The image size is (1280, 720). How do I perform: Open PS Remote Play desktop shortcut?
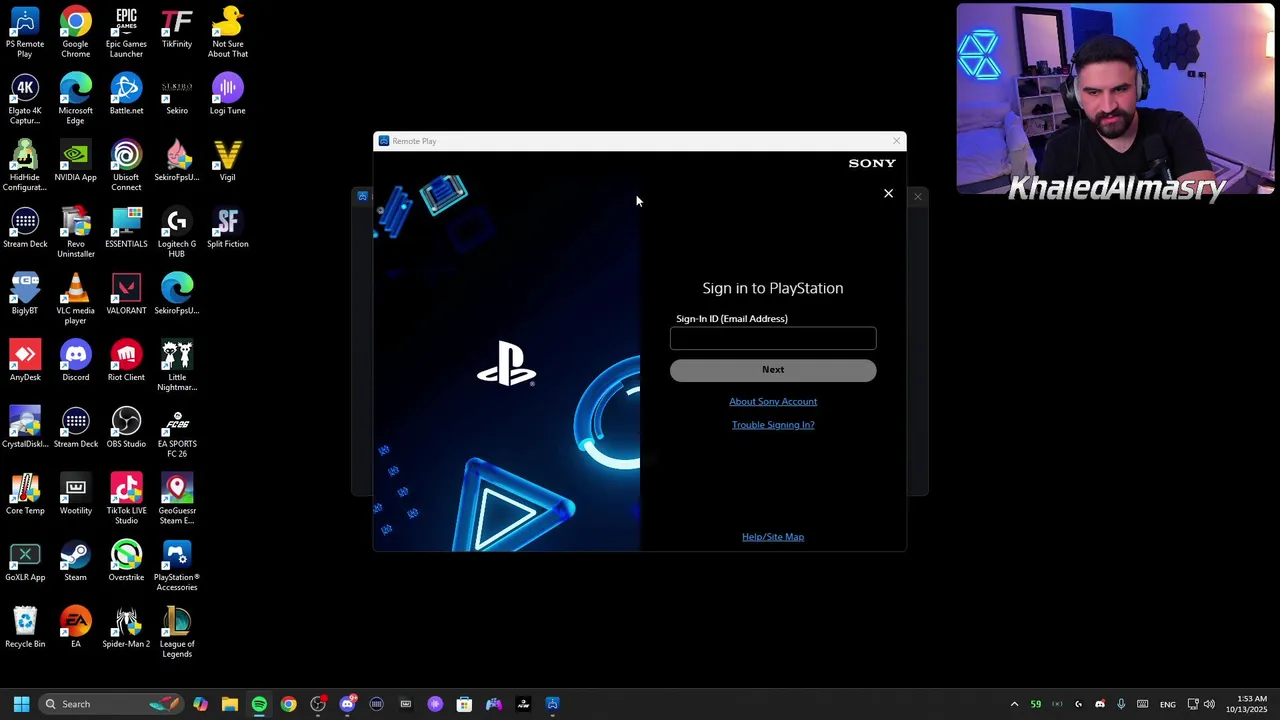(25, 32)
